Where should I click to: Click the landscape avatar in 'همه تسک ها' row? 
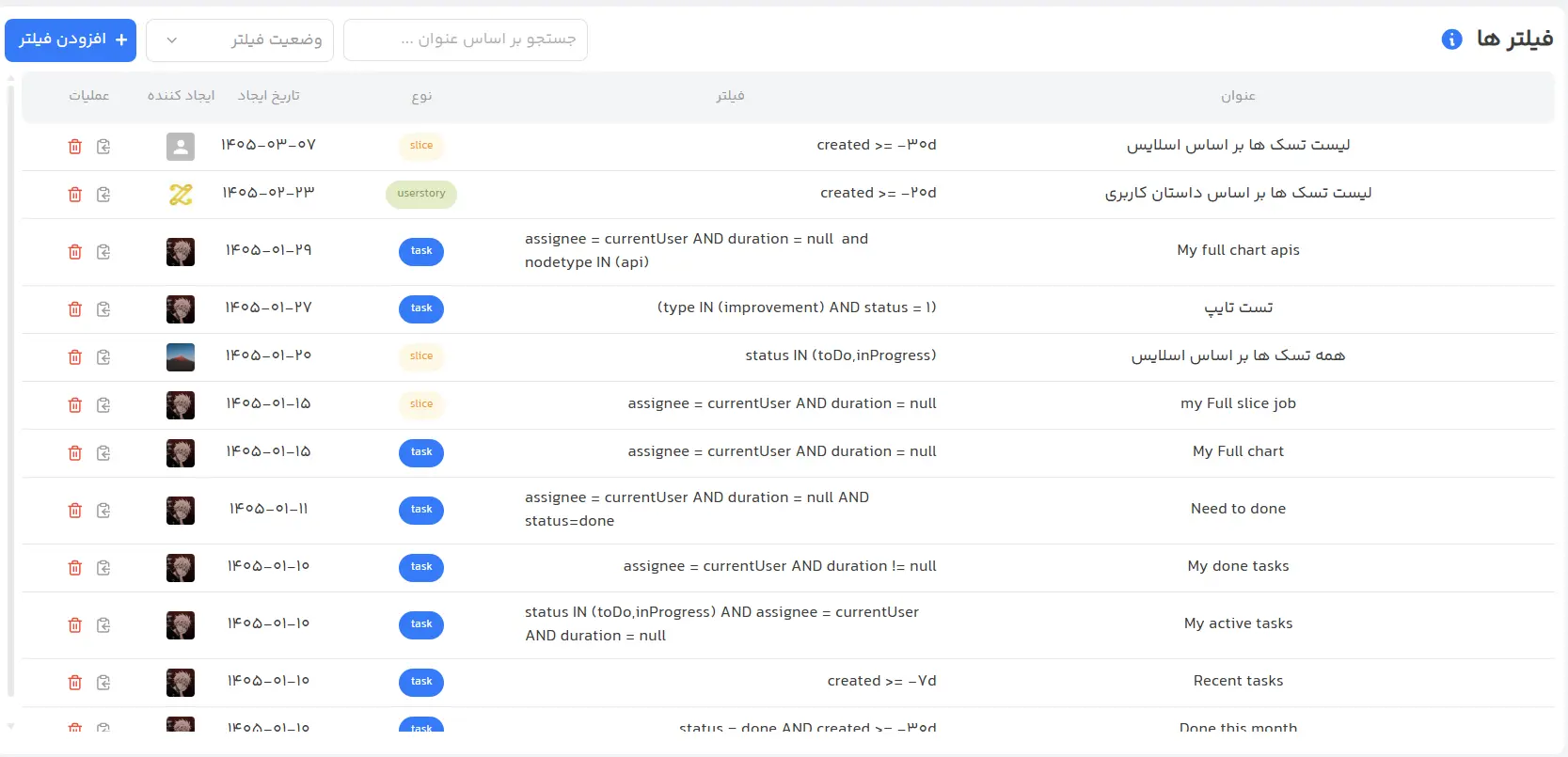coord(181,356)
